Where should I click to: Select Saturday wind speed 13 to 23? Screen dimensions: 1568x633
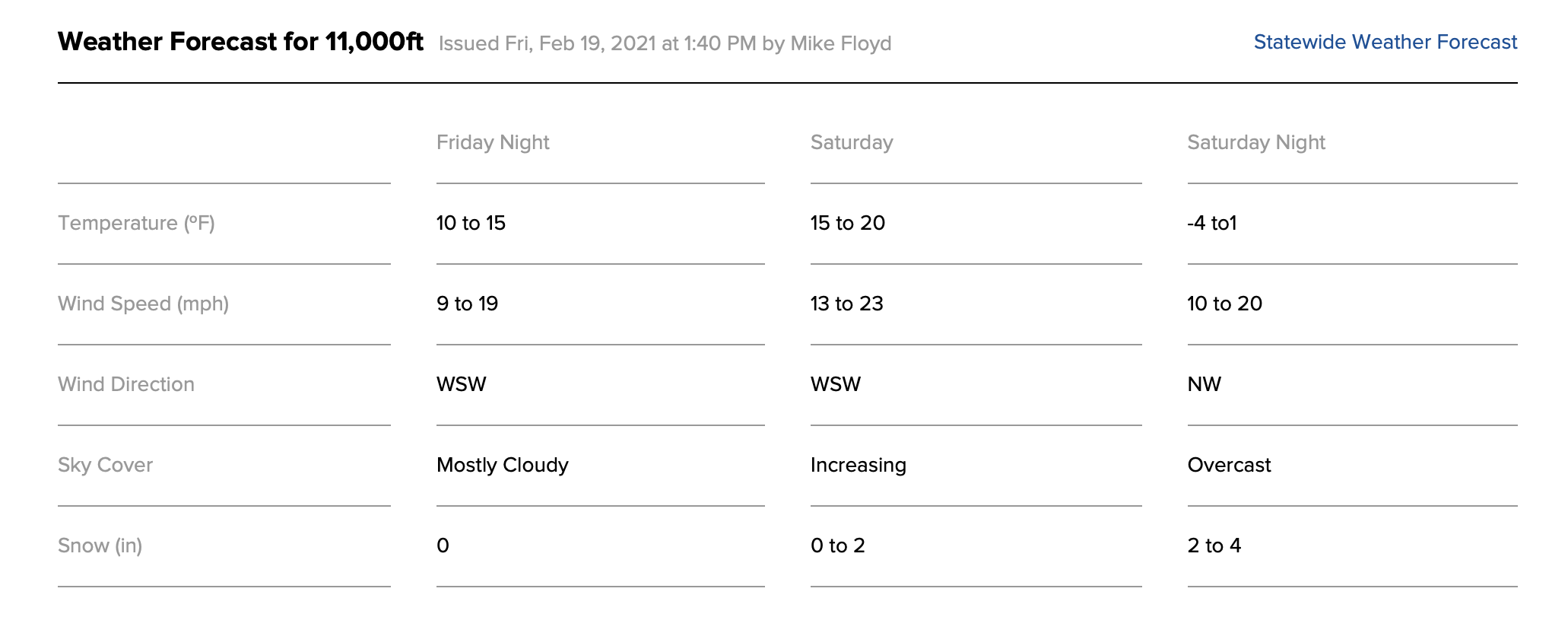(x=847, y=304)
